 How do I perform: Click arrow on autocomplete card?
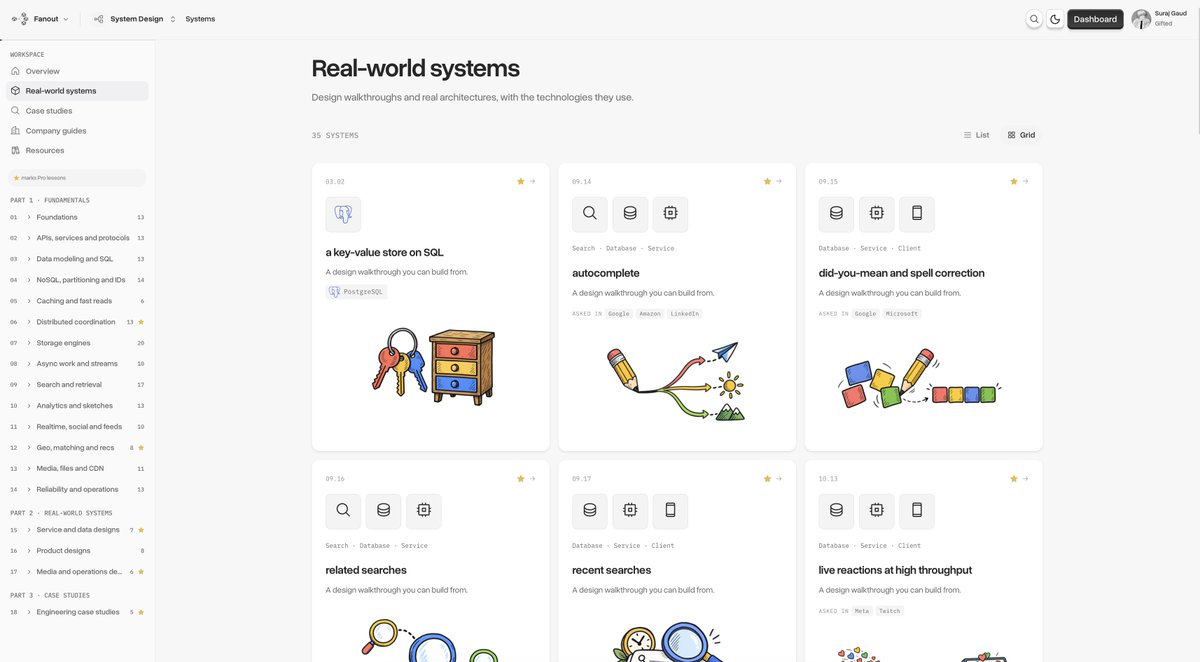click(779, 181)
